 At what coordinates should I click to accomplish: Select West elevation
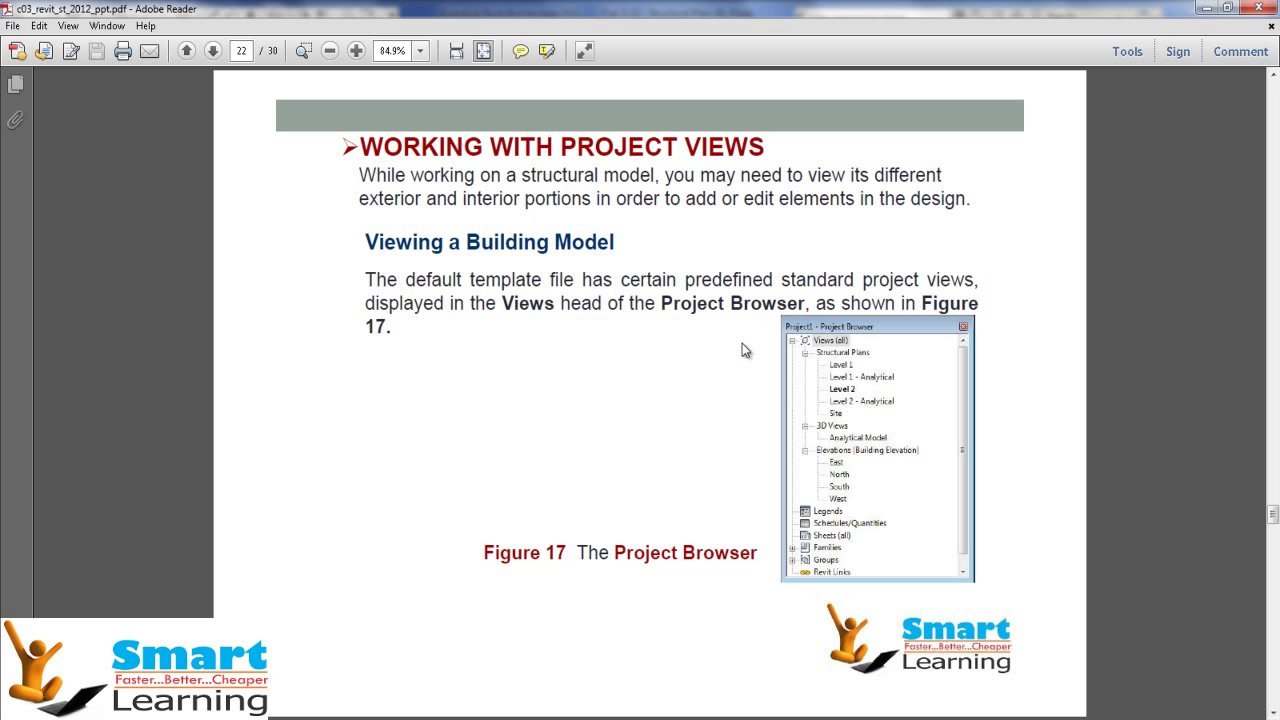[x=838, y=499]
